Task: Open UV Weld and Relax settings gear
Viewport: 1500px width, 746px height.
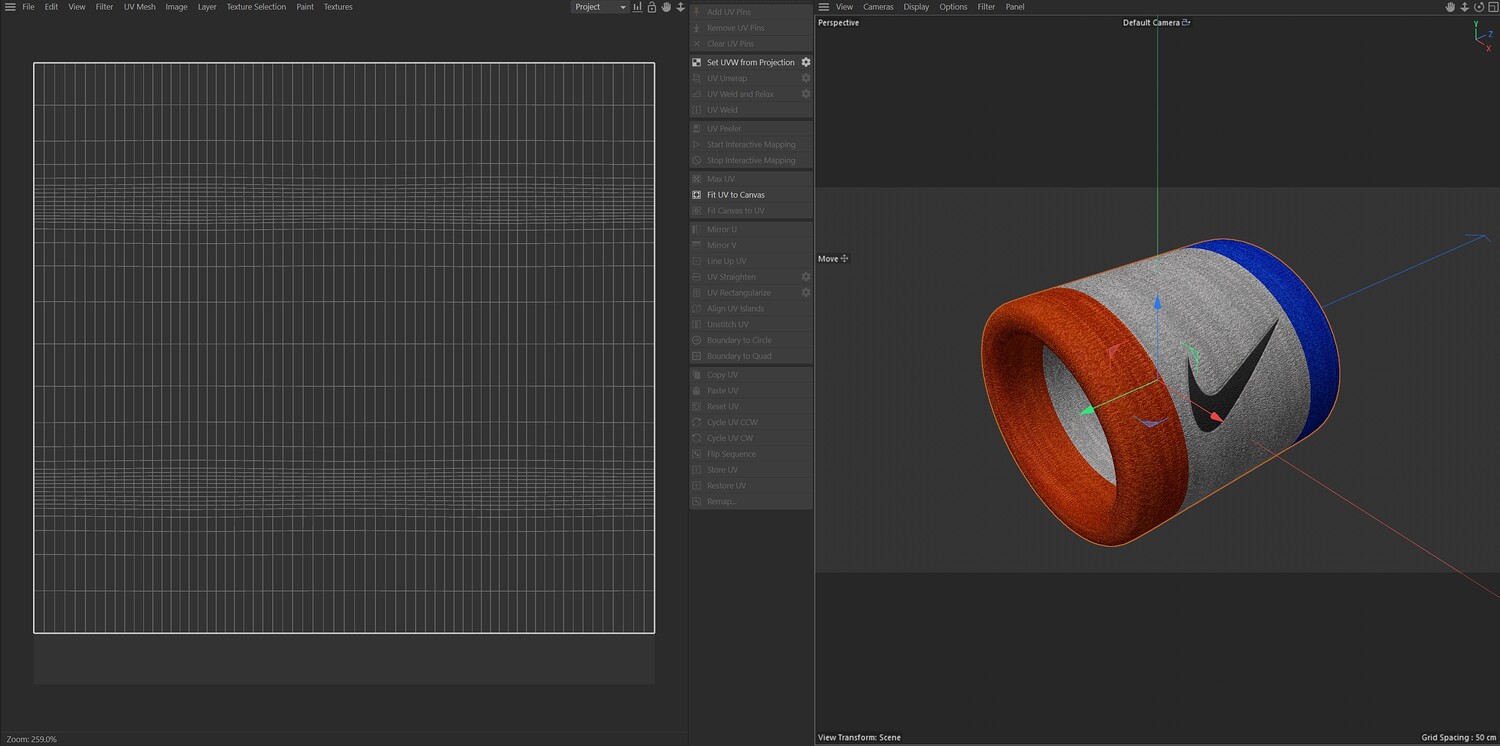Action: (x=806, y=94)
